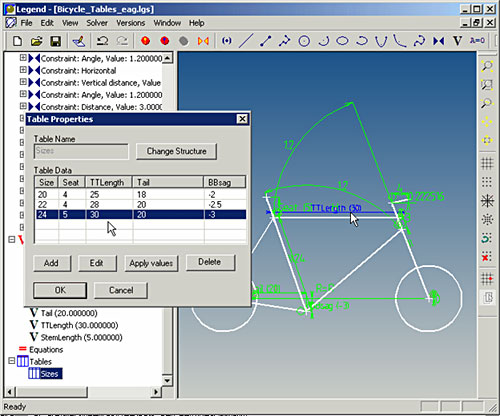Click the greyed Redo arrow icon
500x416 pixels.
pyautogui.click(x=122, y=41)
